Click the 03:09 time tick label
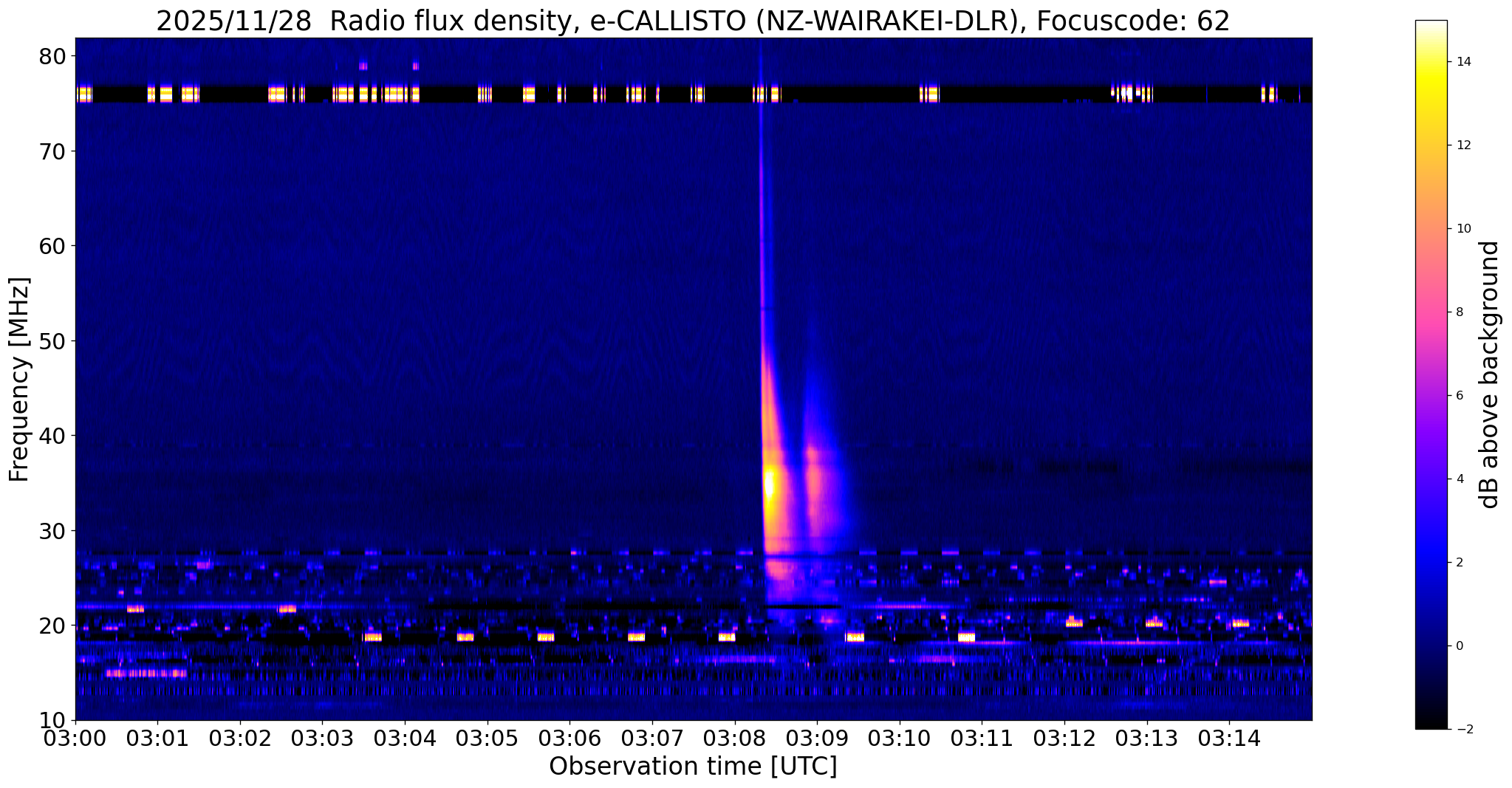The height and width of the screenshot is (788, 1512). [817, 739]
